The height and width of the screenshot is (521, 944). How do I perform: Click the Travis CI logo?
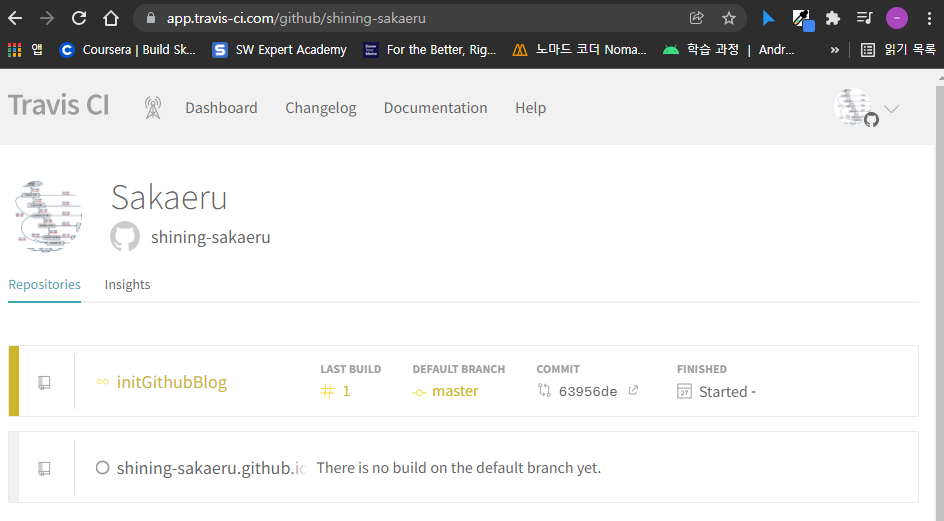(58, 105)
